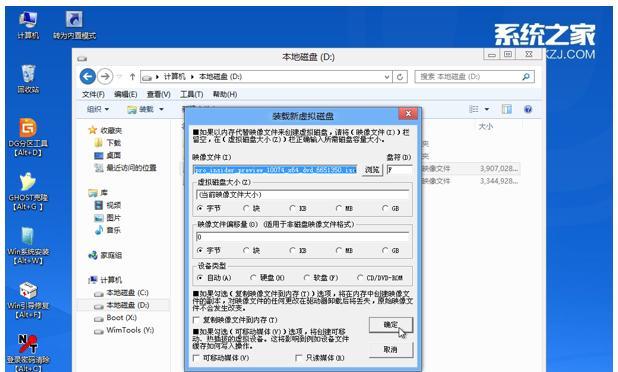This screenshot has width=618, height=372.
Task: Click the 大小 column header
Action: coord(486,126)
